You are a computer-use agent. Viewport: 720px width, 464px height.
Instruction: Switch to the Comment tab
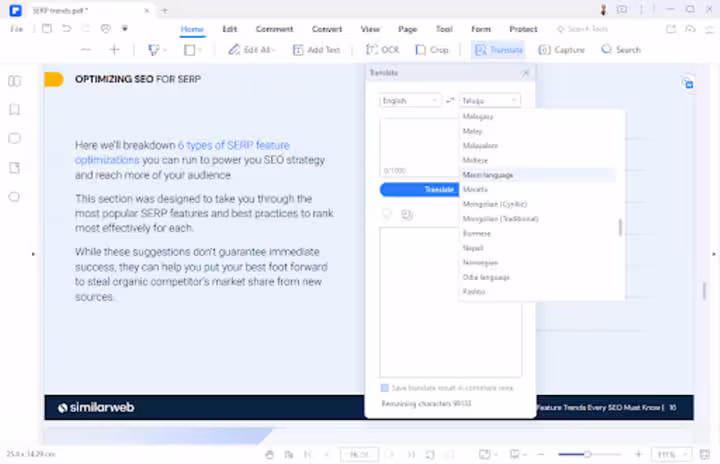point(274,29)
